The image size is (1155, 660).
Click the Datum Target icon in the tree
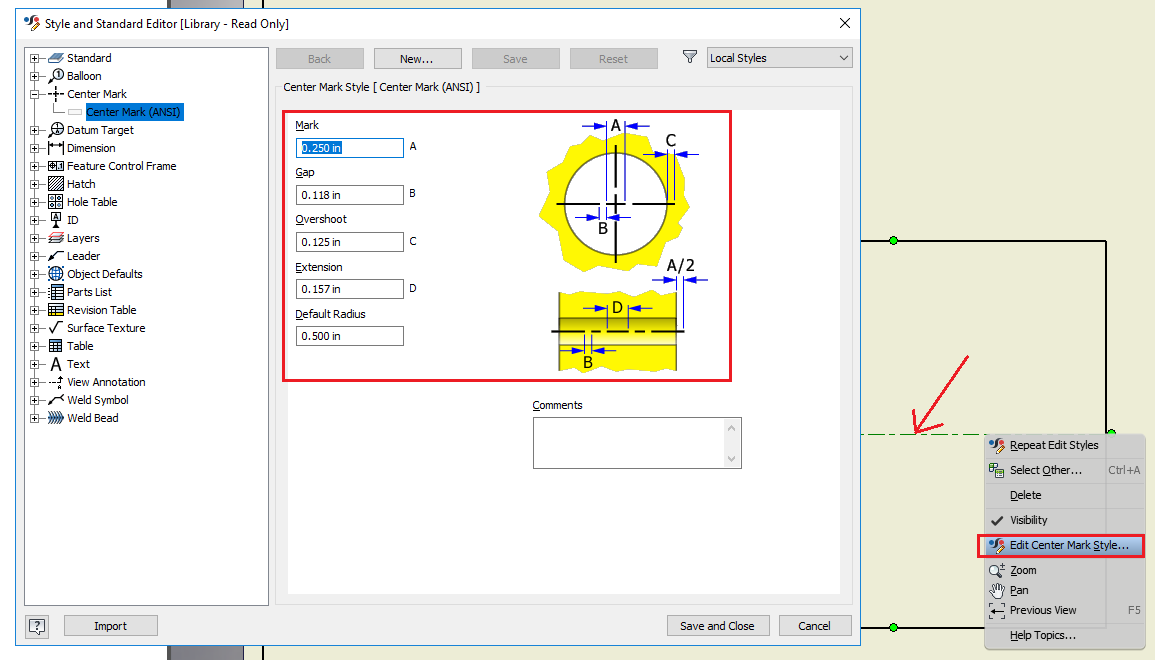click(54, 129)
